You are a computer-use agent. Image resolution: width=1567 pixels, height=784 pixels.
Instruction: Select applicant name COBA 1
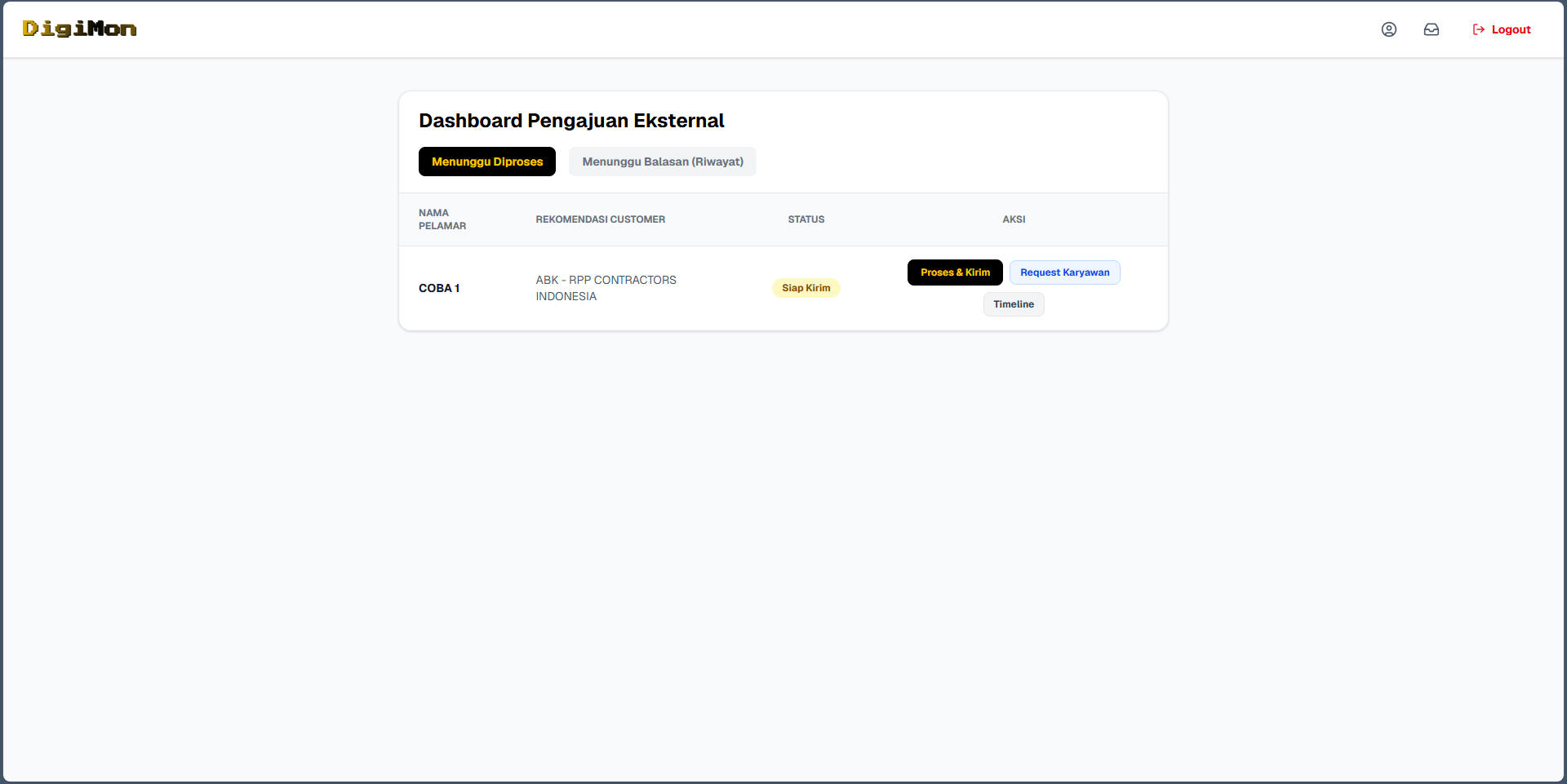[439, 288]
